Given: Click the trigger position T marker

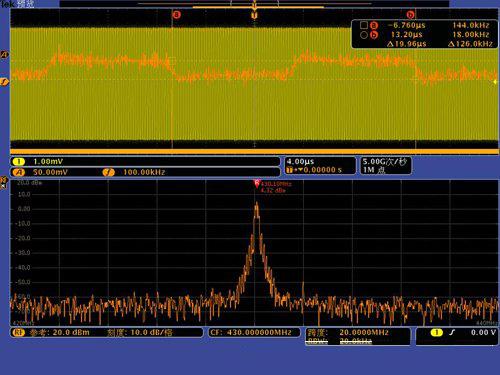Looking at the screenshot, I should tap(254, 15).
